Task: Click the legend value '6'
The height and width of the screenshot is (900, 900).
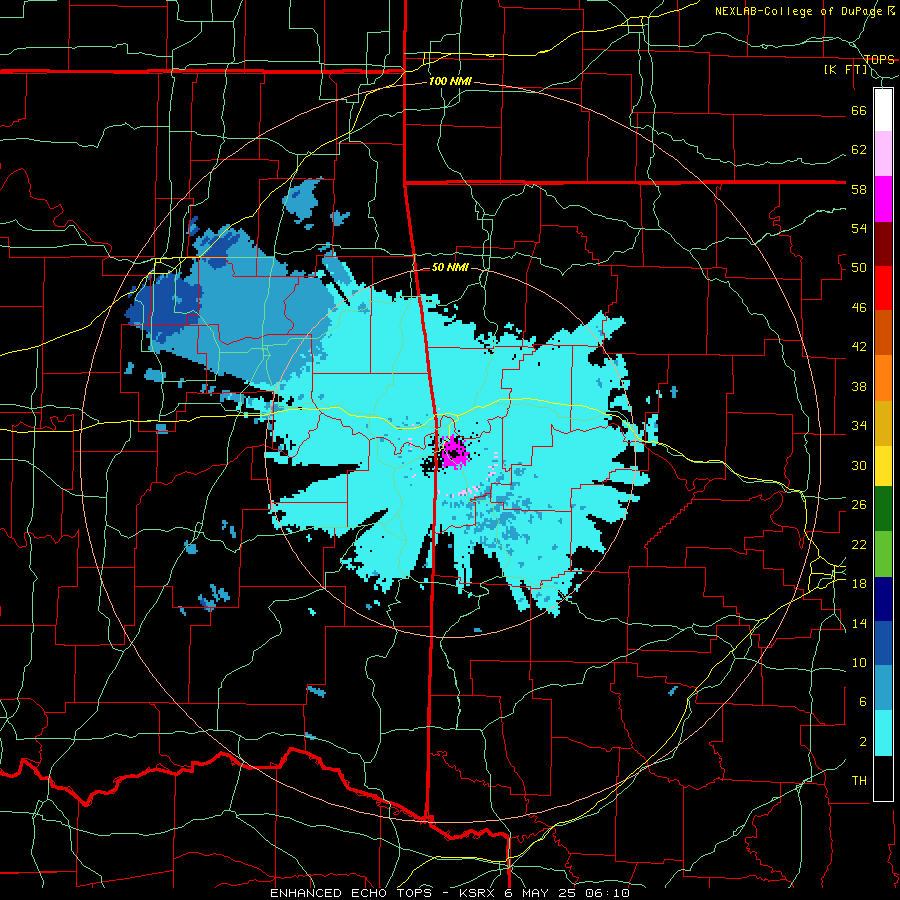Action: (x=862, y=702)
